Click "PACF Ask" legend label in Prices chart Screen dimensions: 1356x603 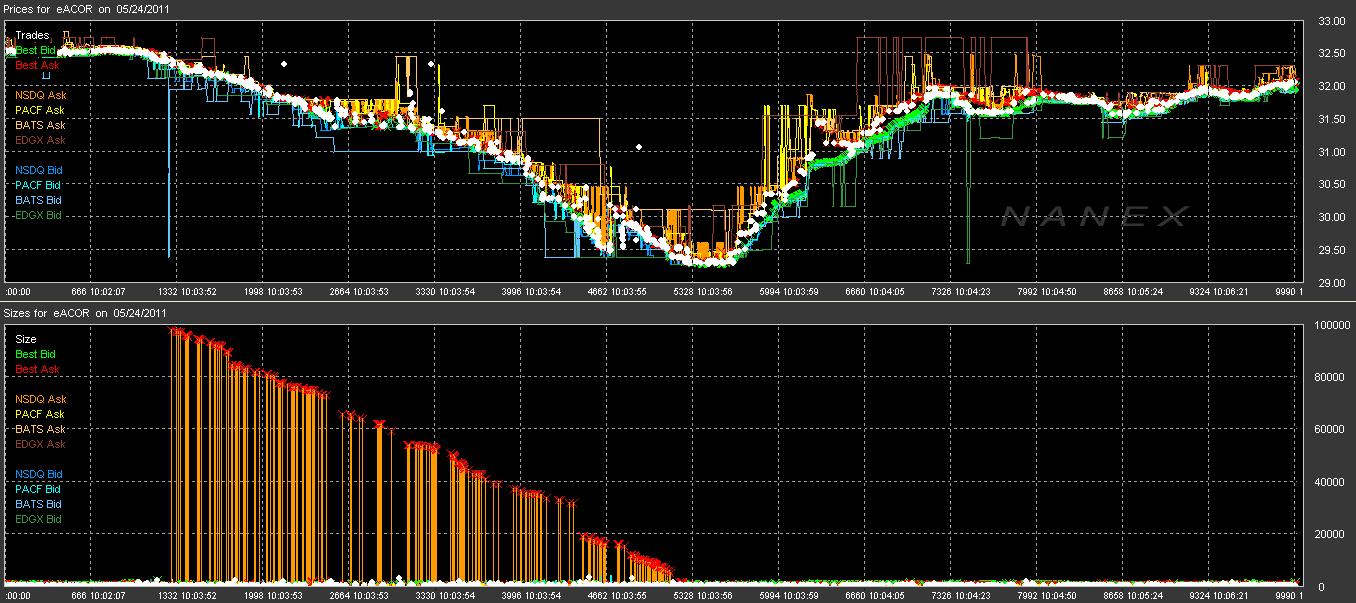[x=40, y=110]
